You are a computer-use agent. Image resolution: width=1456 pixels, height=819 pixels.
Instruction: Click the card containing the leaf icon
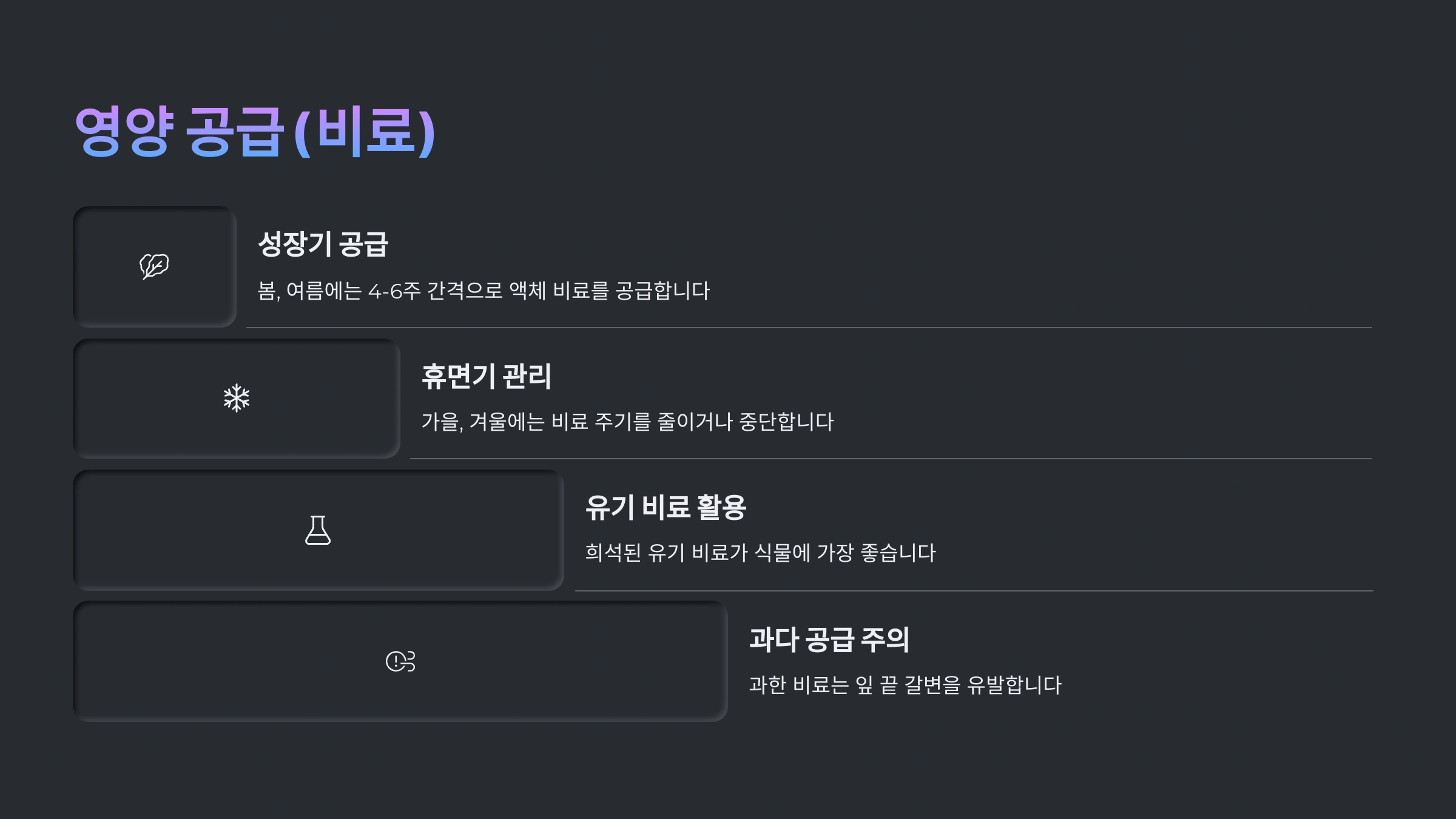point(155,266)
